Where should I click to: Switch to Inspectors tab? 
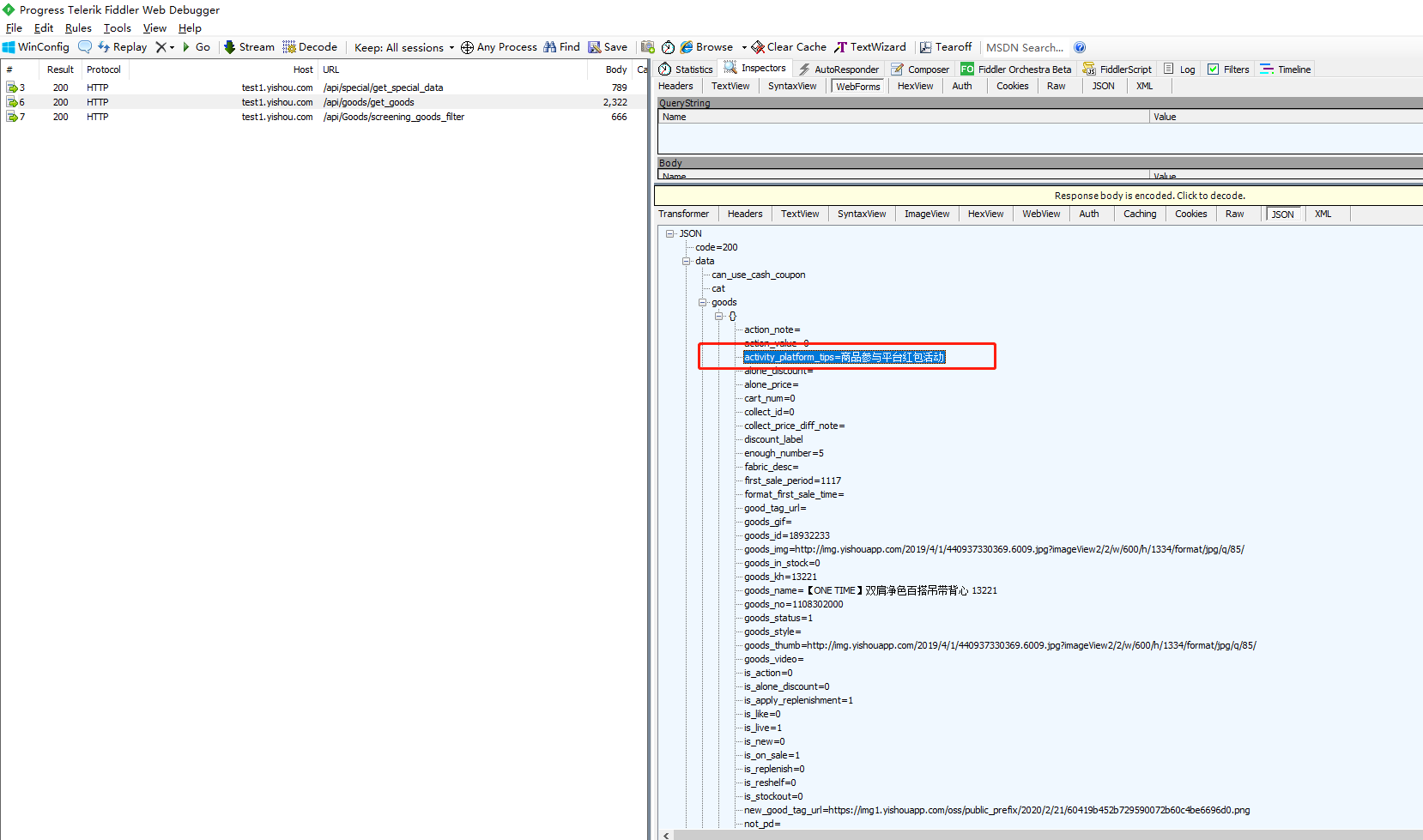pyautogui.click(x=755, y=69)
